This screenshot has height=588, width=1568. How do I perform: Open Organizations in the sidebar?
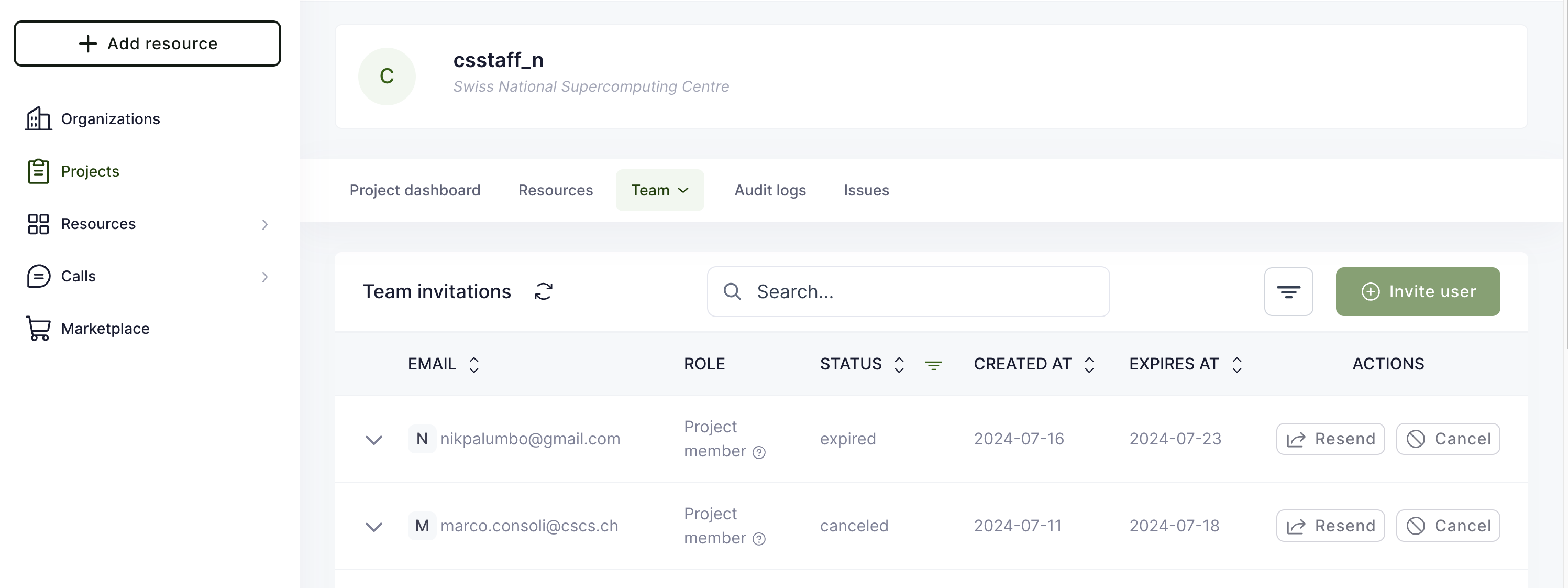click(x=110, y=119)
